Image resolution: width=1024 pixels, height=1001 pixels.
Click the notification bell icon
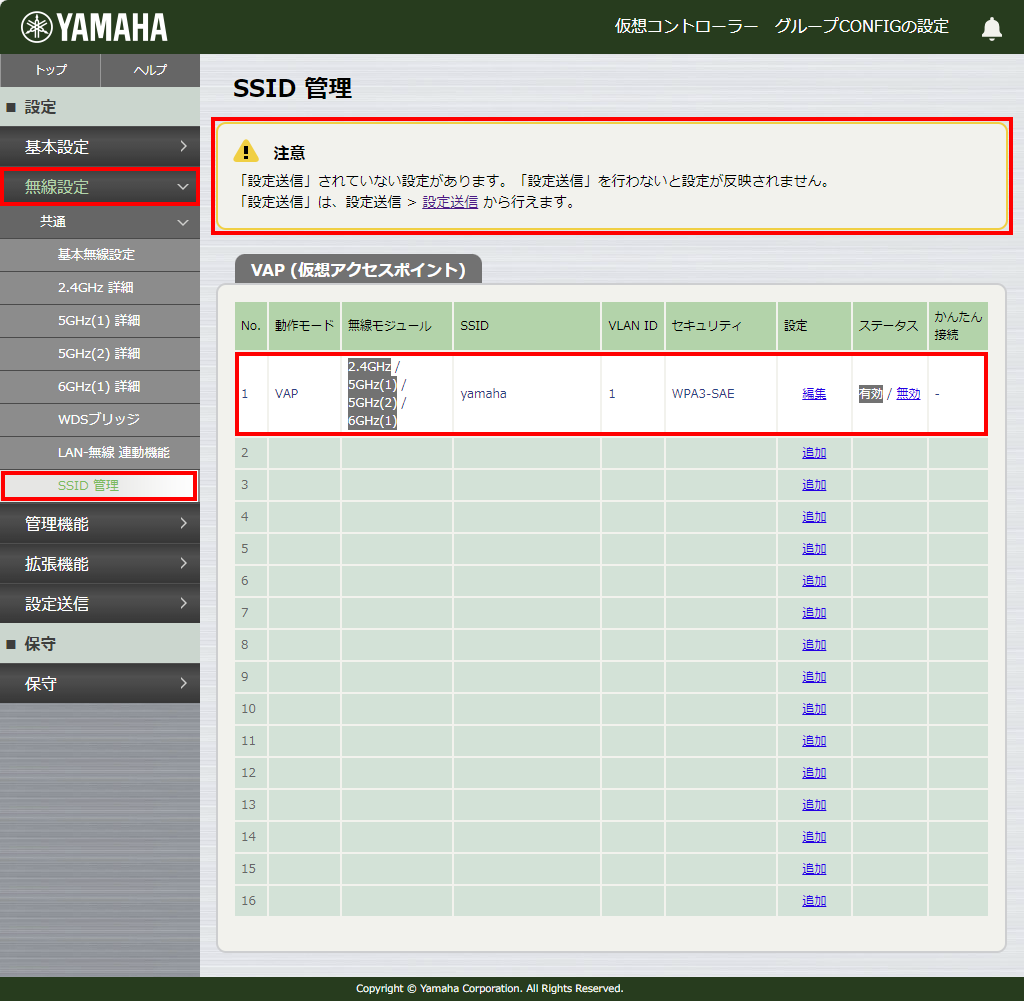(x=991, y=28)
